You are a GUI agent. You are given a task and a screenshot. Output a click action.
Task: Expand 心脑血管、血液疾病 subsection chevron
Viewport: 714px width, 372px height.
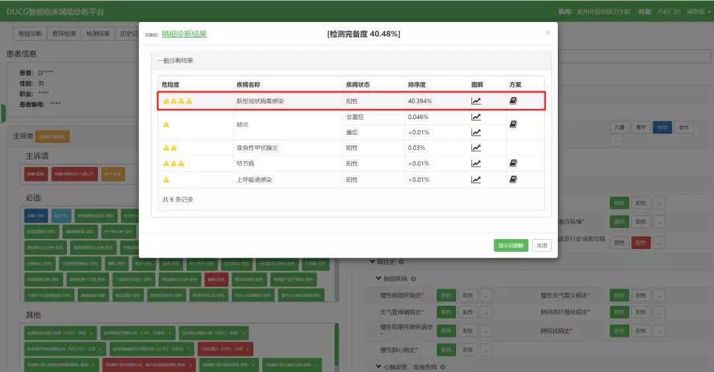point(378,366)
